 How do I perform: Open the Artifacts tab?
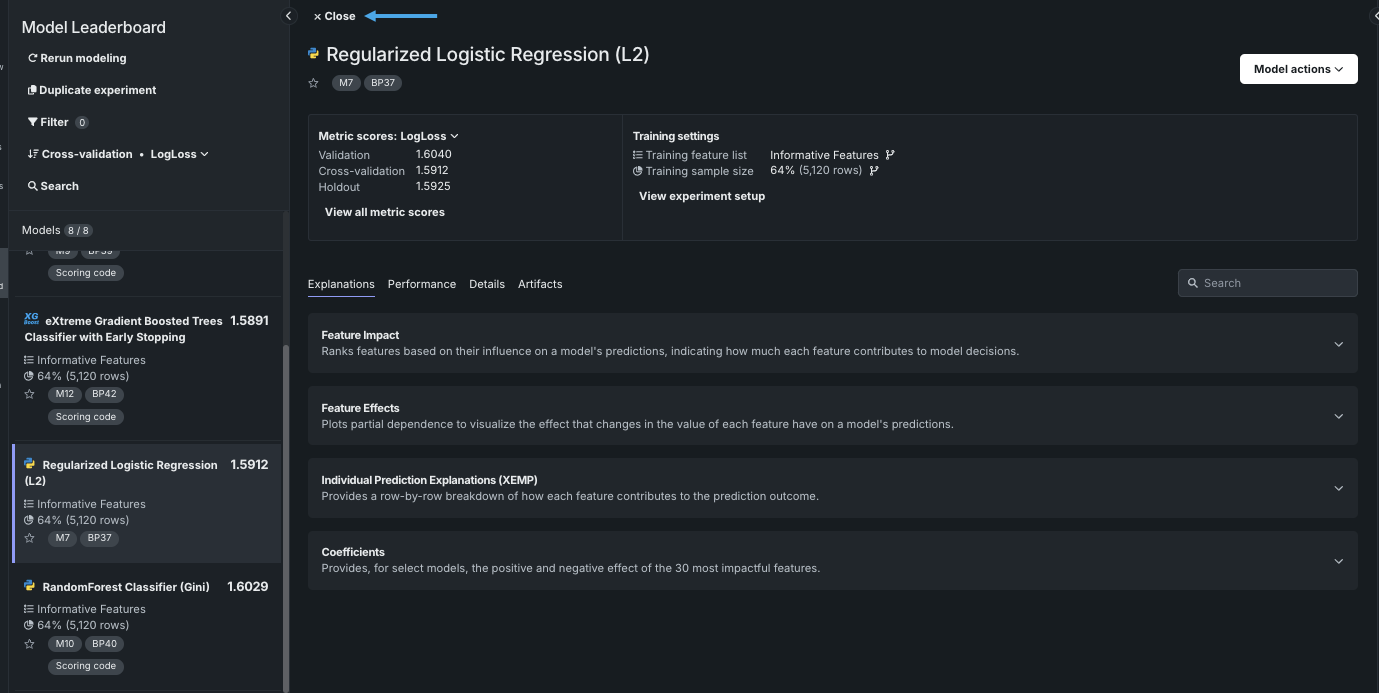point(540,284)
